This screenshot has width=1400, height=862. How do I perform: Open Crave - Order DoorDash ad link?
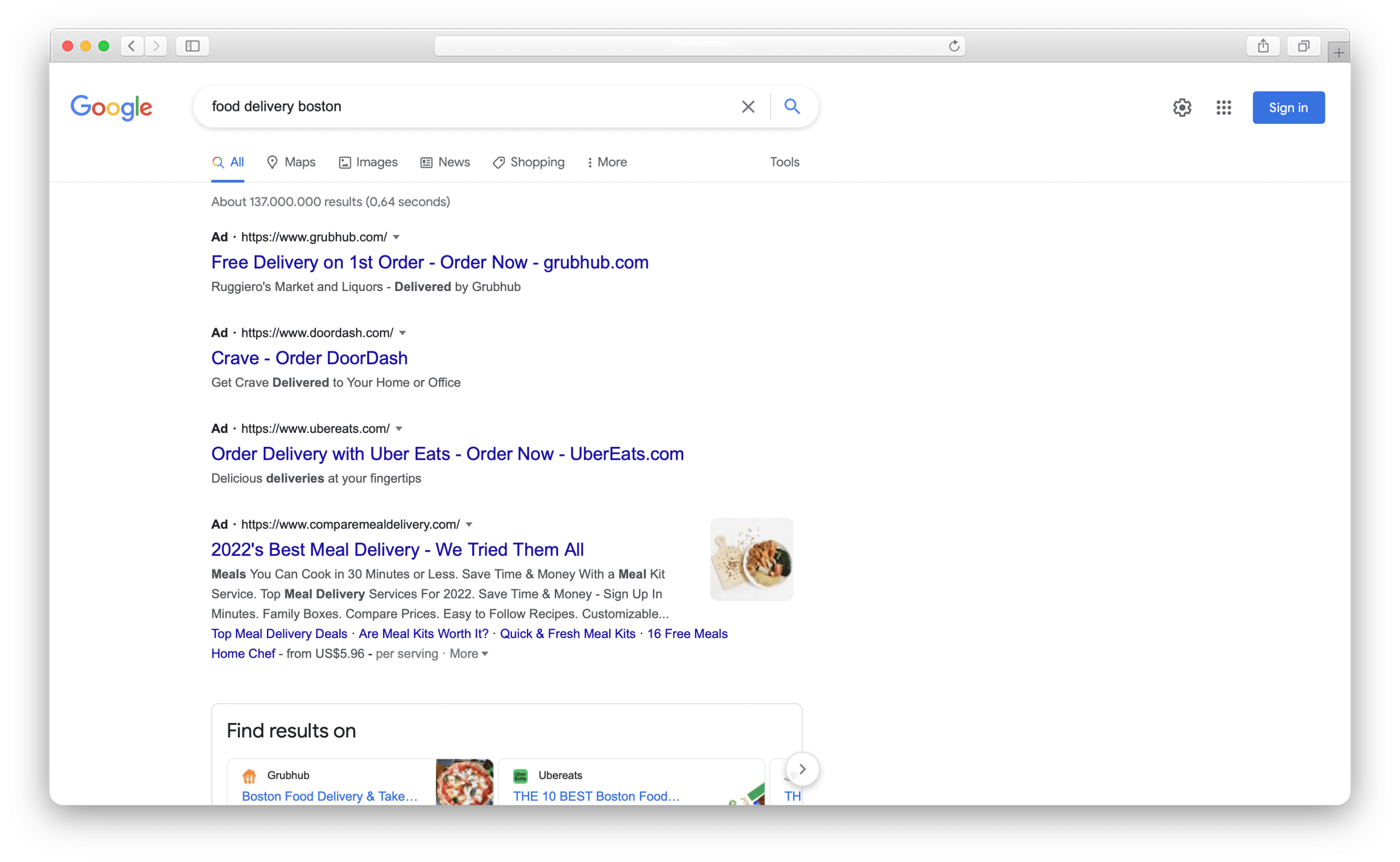click(x=309, y=358)
